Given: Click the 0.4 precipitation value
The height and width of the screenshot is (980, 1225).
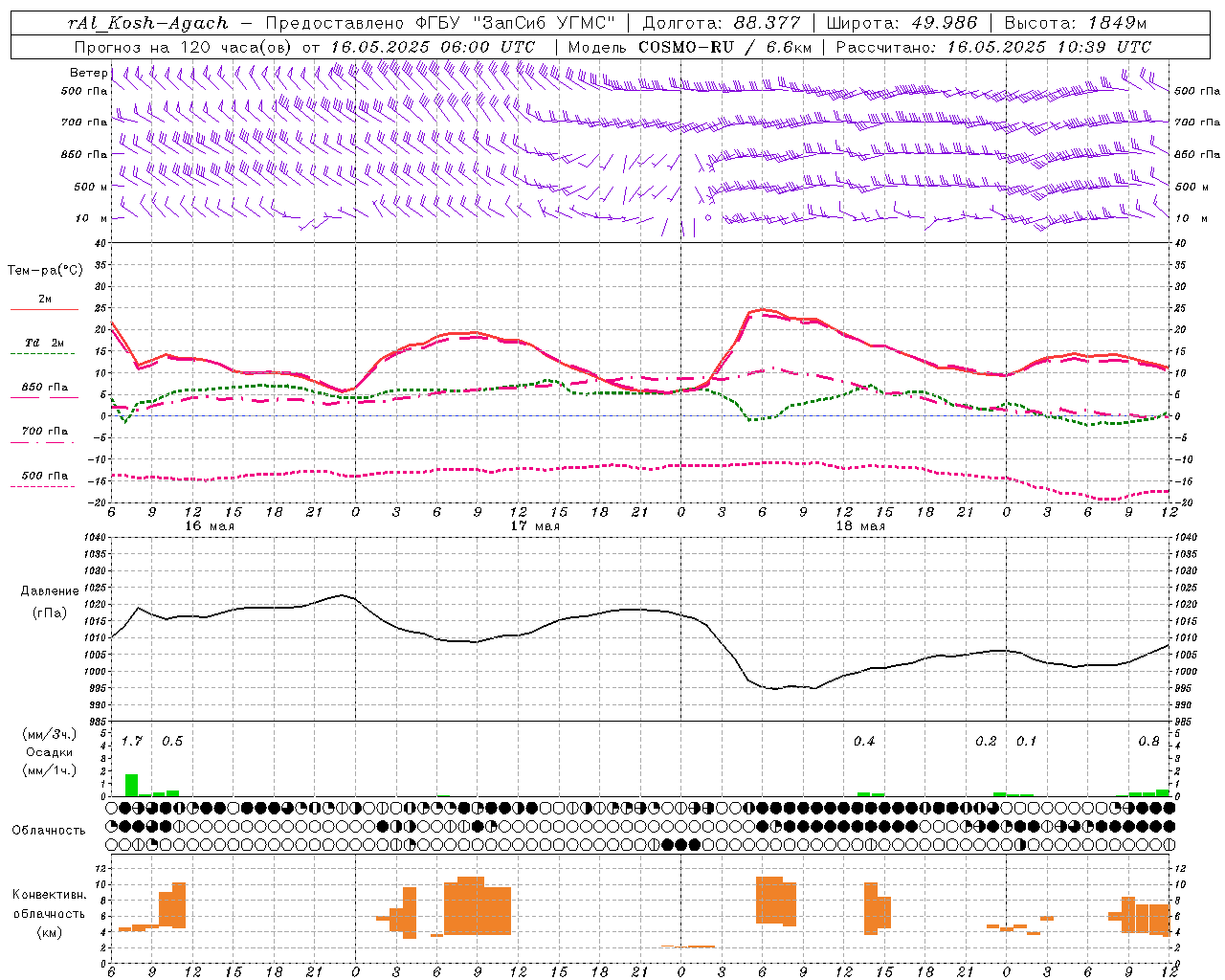Looking at the screenshot, I should click(864, 742).
